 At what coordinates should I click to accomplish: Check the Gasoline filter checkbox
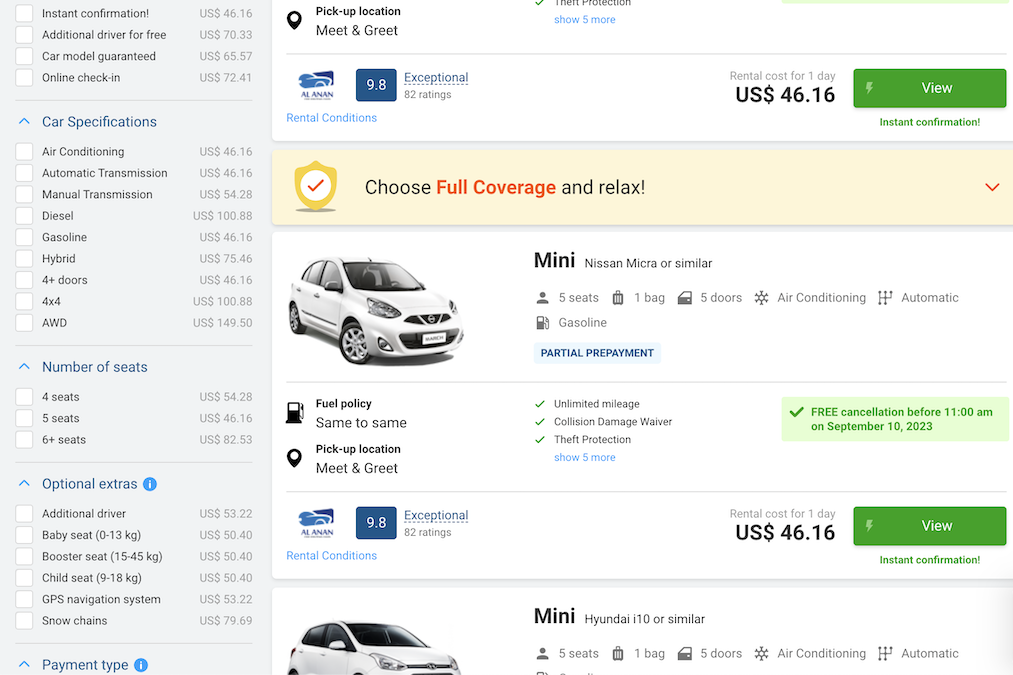point(24,237)
